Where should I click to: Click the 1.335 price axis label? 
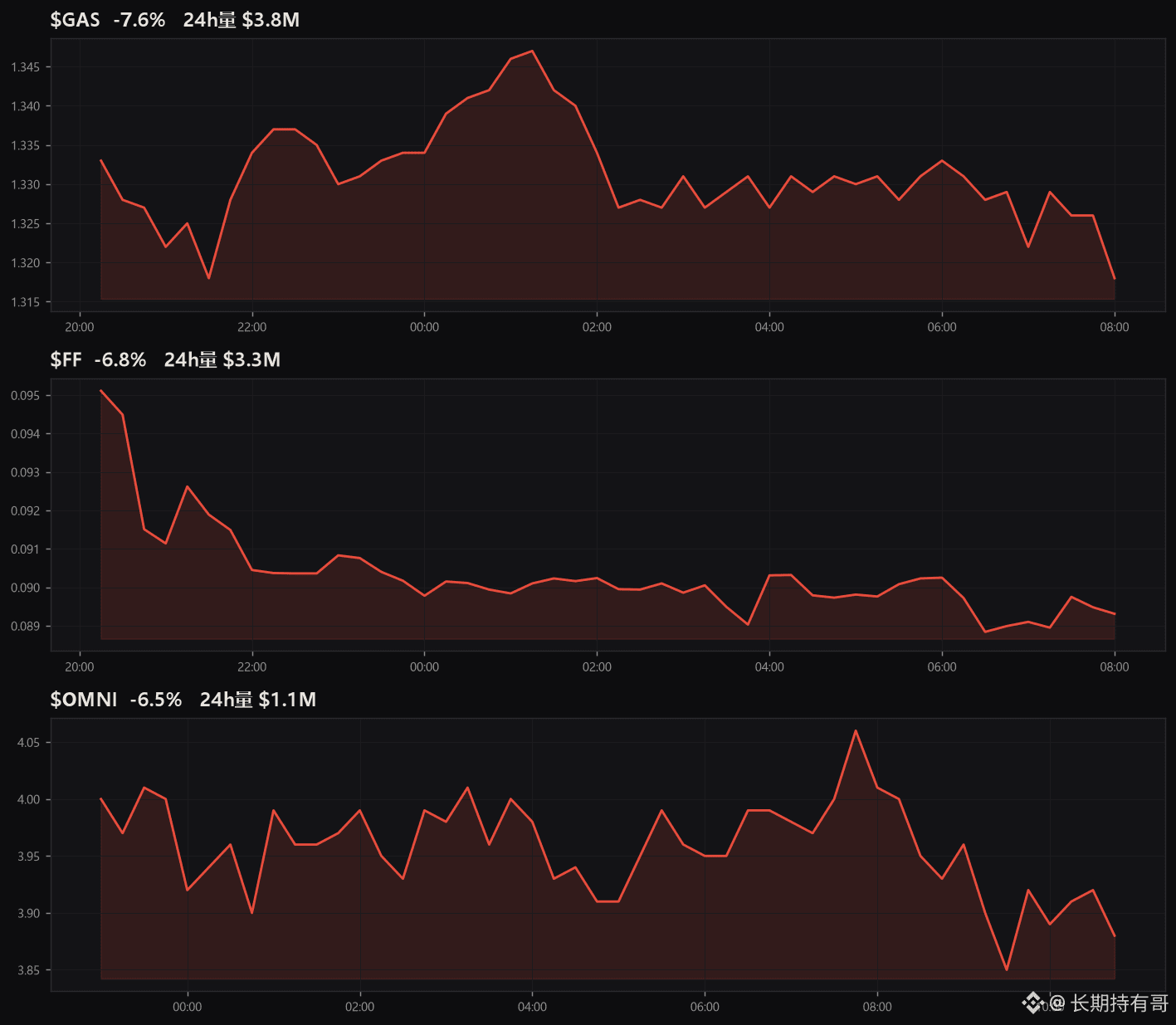click(26, 146)
